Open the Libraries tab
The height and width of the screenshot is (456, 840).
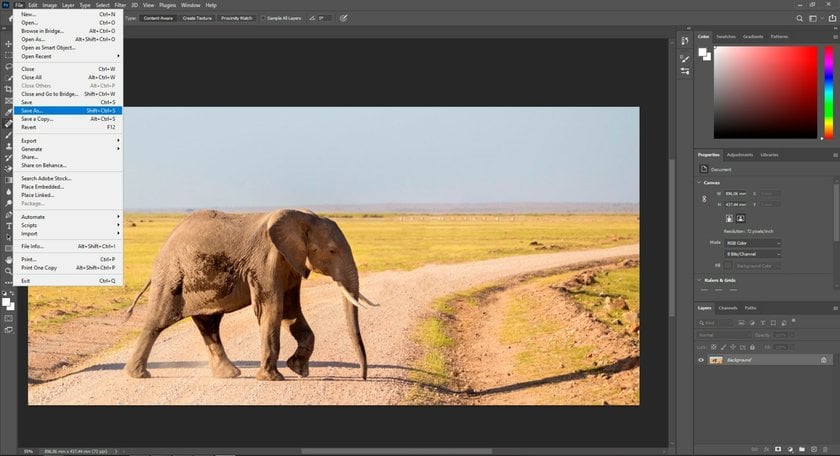point(769,155)
